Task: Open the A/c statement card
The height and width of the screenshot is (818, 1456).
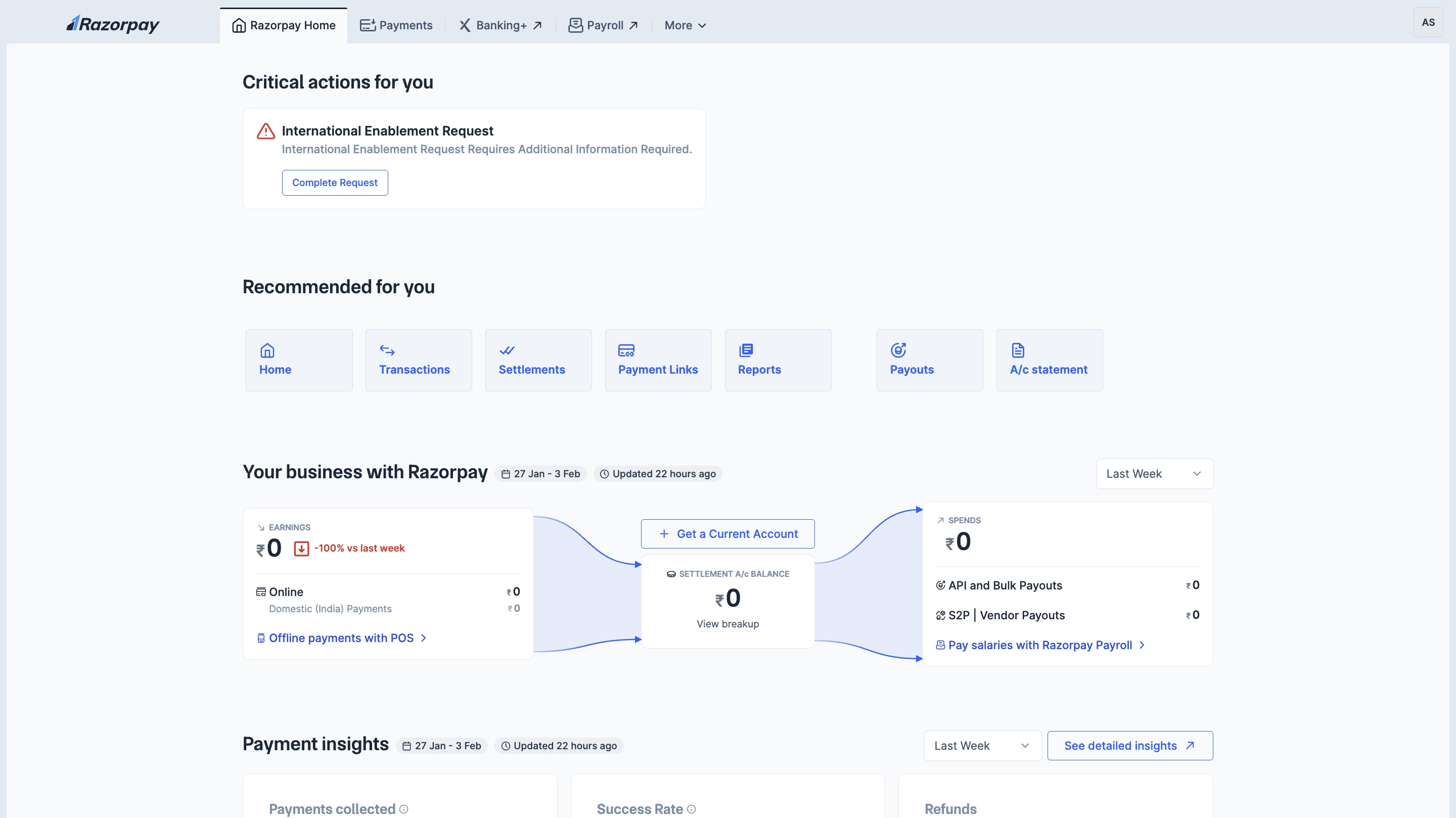Action: point(1050,360)
